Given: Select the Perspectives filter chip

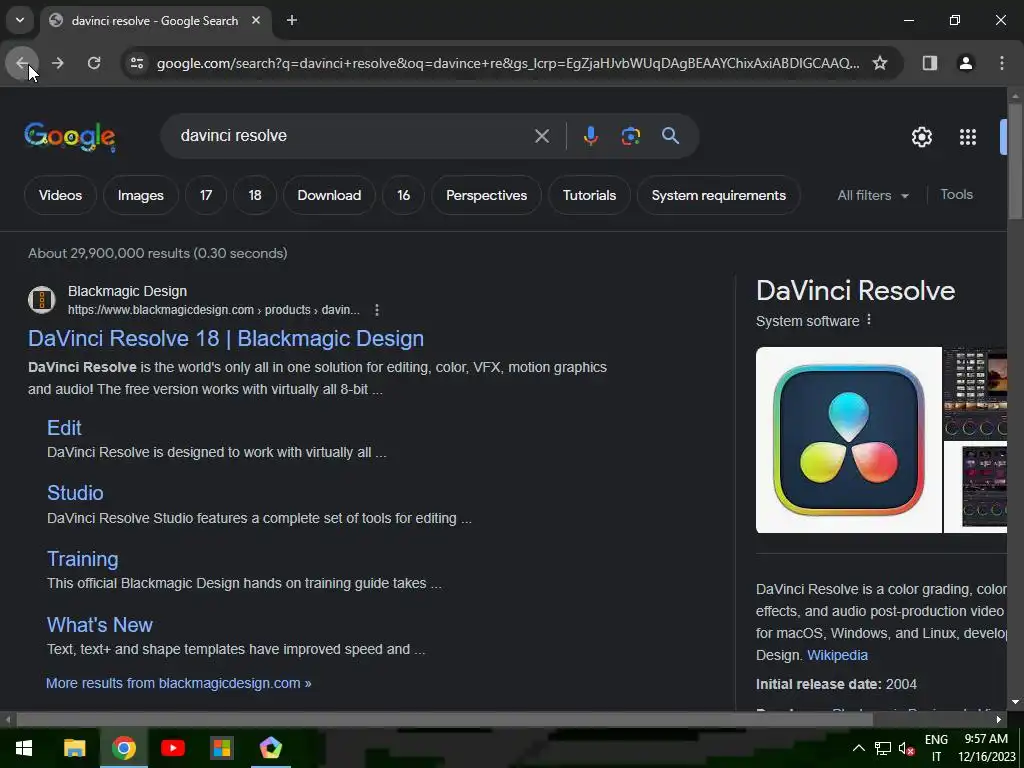Looking at the screenshot, I should (x=487, y=195).
